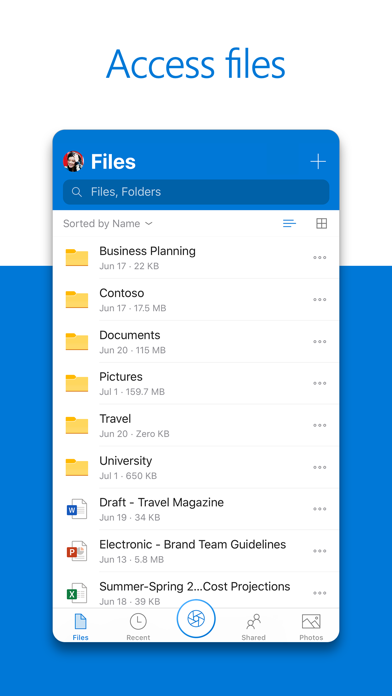The height and width of the screenshot is (696, 392).
Task: Show more options for Contoso
Action: click(x=320, y=300)
